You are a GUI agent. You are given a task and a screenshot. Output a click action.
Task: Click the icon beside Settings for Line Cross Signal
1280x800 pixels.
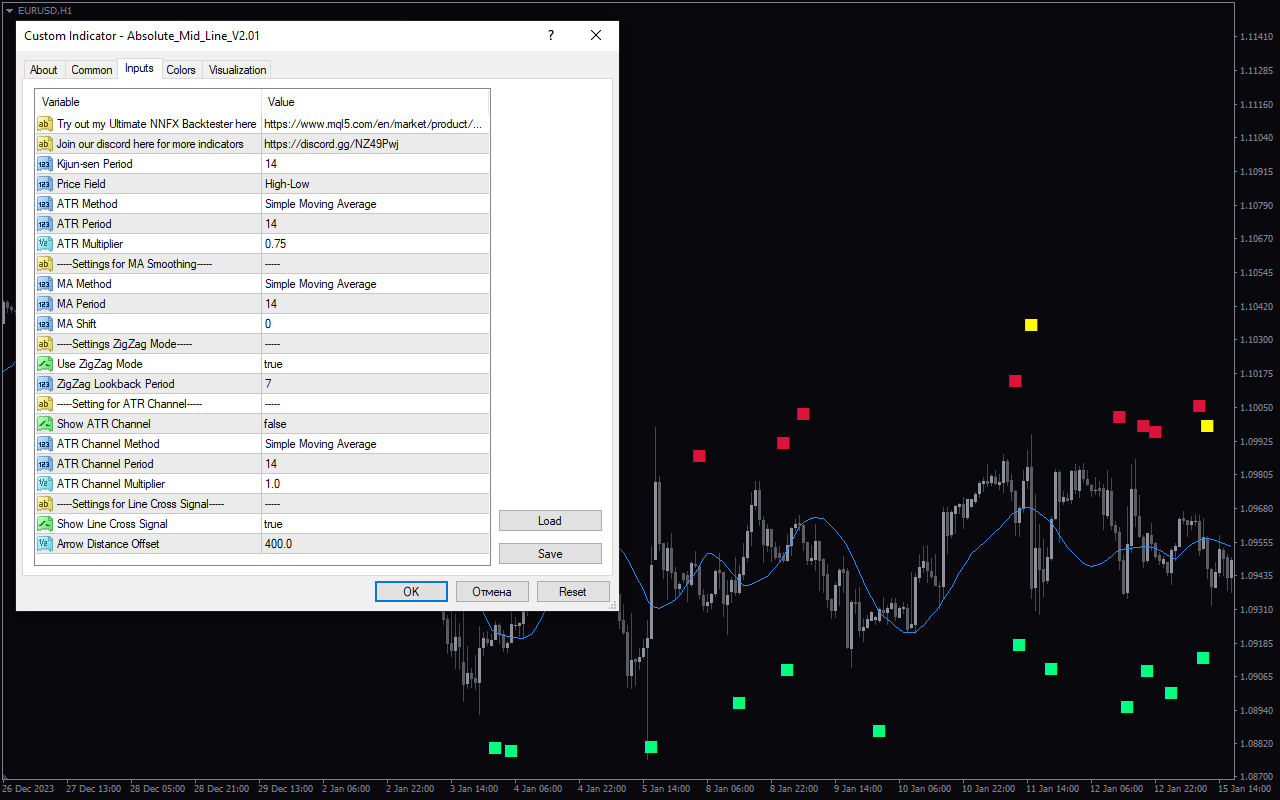(45, 504)
